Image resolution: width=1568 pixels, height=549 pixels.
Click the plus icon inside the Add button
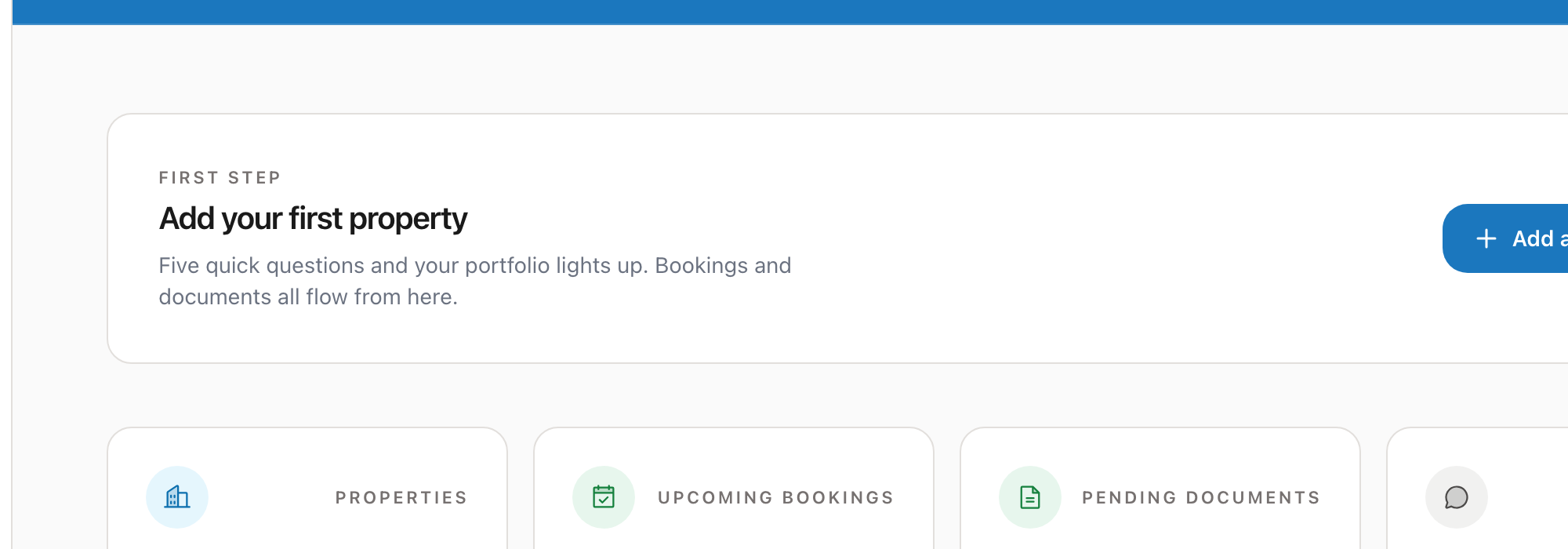[1487, 238]
